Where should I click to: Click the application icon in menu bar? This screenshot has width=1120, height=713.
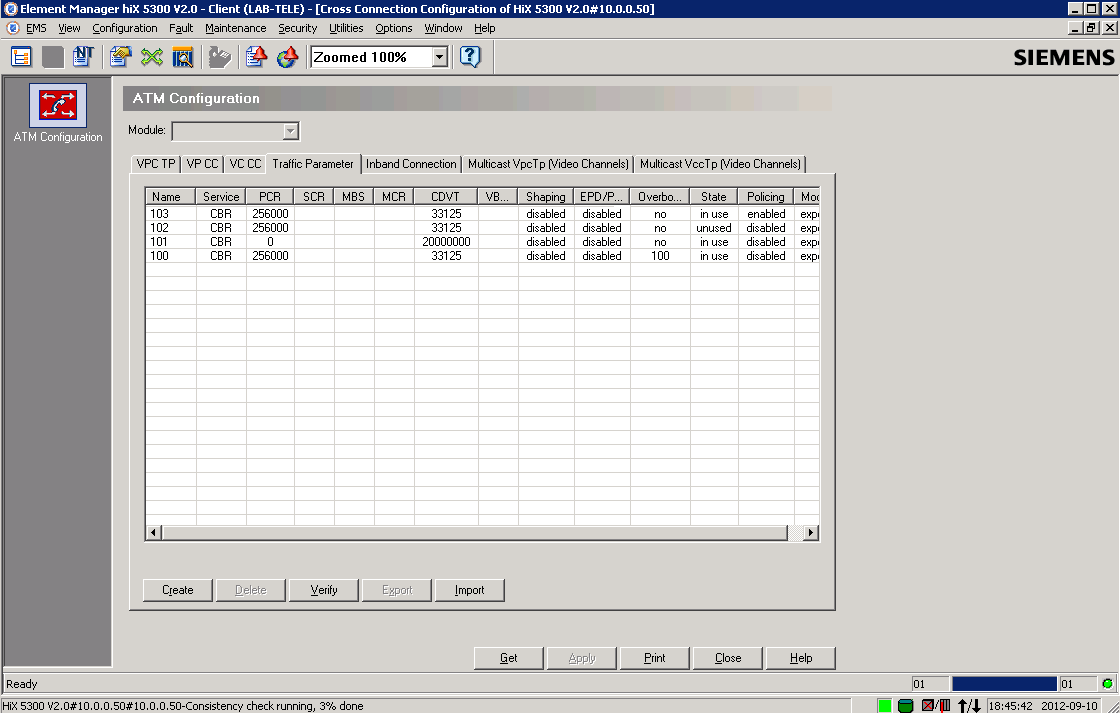pos(12,28)
